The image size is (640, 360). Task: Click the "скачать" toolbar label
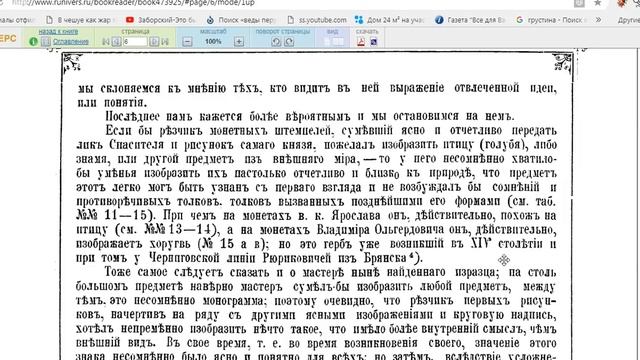[367, 31]
